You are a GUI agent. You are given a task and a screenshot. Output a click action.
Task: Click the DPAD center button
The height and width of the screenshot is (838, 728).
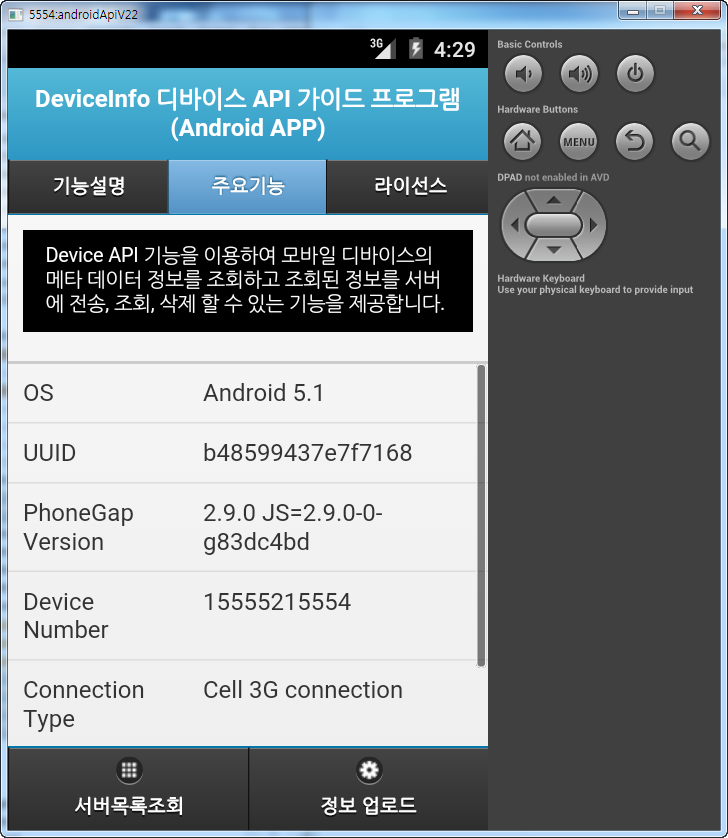tap(553, 225)
